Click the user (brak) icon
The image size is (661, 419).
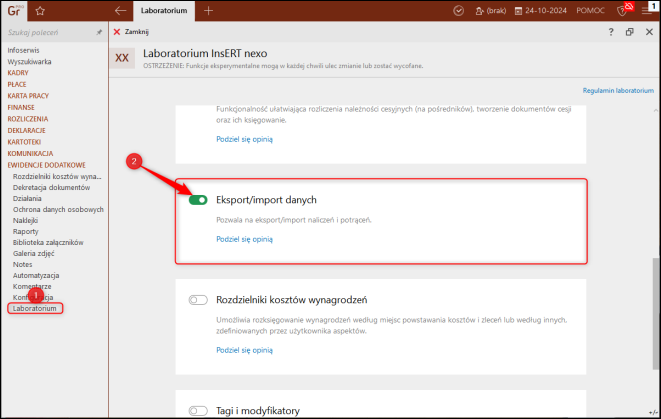click(490, 11)
